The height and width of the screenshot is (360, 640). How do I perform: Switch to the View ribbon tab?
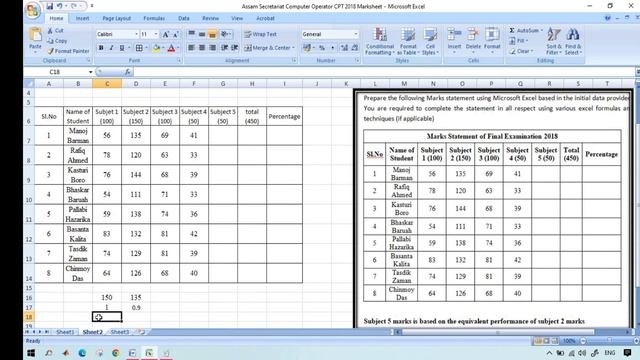click(x=237, y=18)
